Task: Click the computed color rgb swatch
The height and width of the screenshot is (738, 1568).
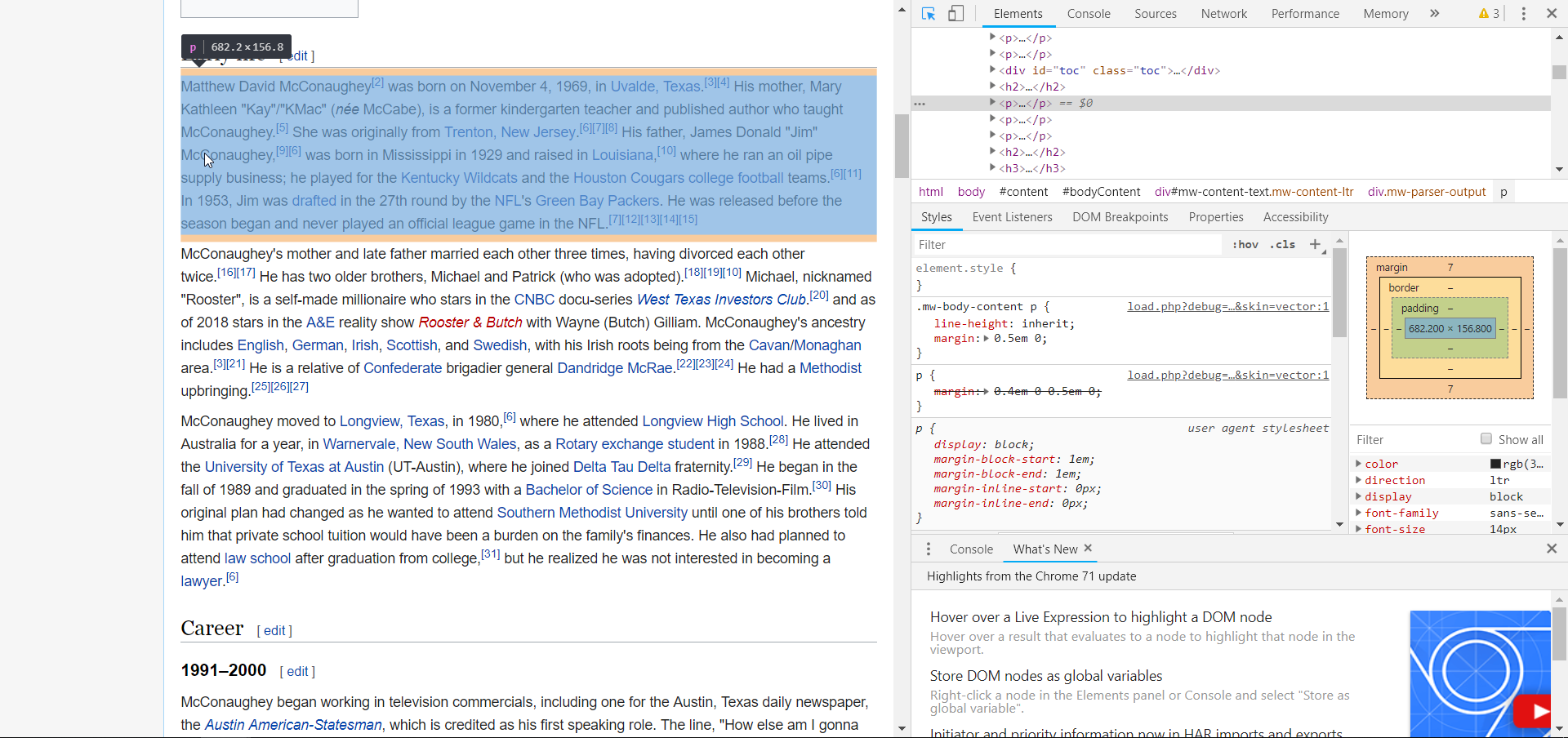Action: [x=1495, y=464]
